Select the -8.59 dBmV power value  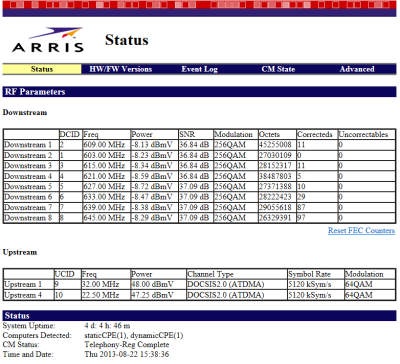(x=152, y=176)
